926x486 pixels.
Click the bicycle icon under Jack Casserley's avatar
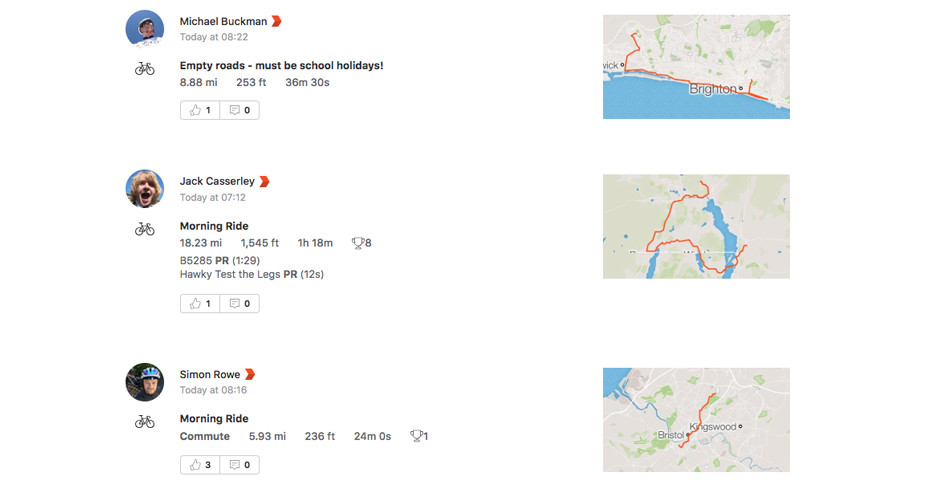(145, 229)
